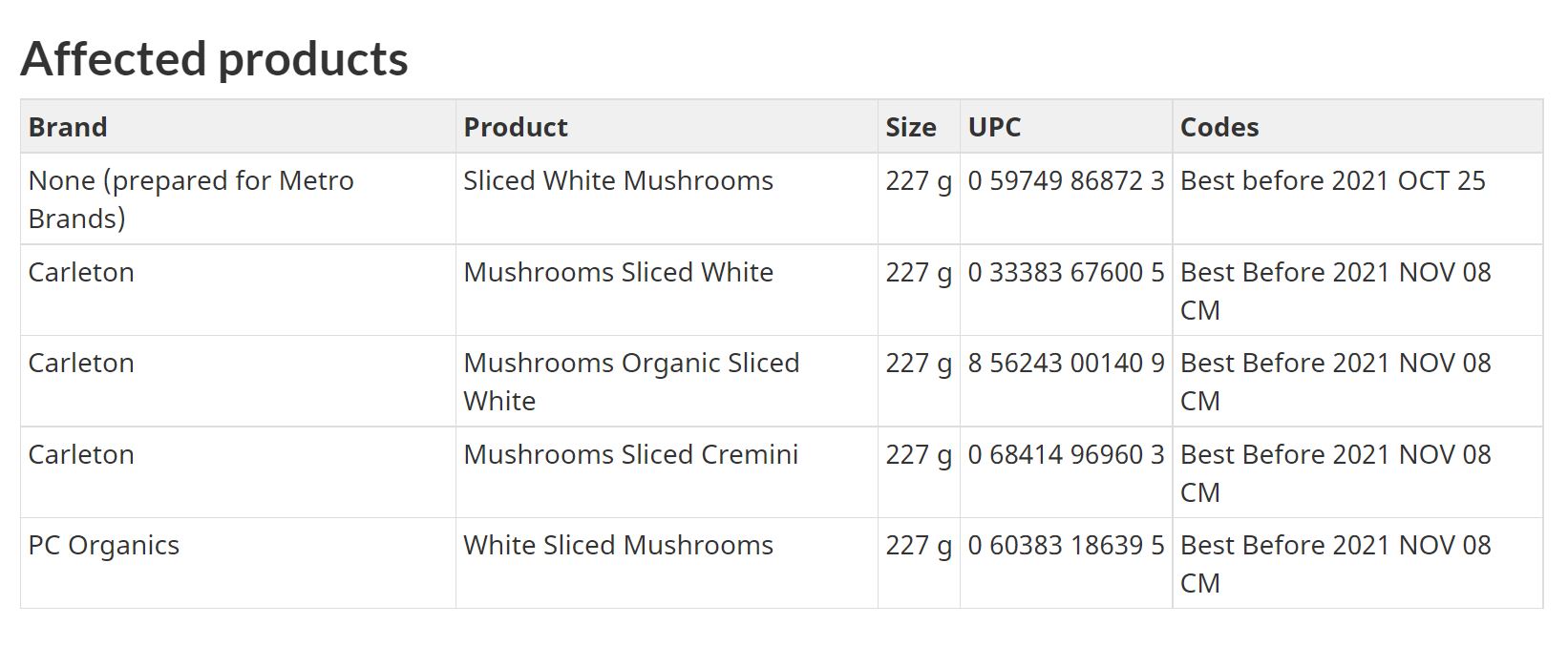Select UPC 0 33383 67600 5
The height and width of the screenshot is (646, 1568).
pos(1066,273)
